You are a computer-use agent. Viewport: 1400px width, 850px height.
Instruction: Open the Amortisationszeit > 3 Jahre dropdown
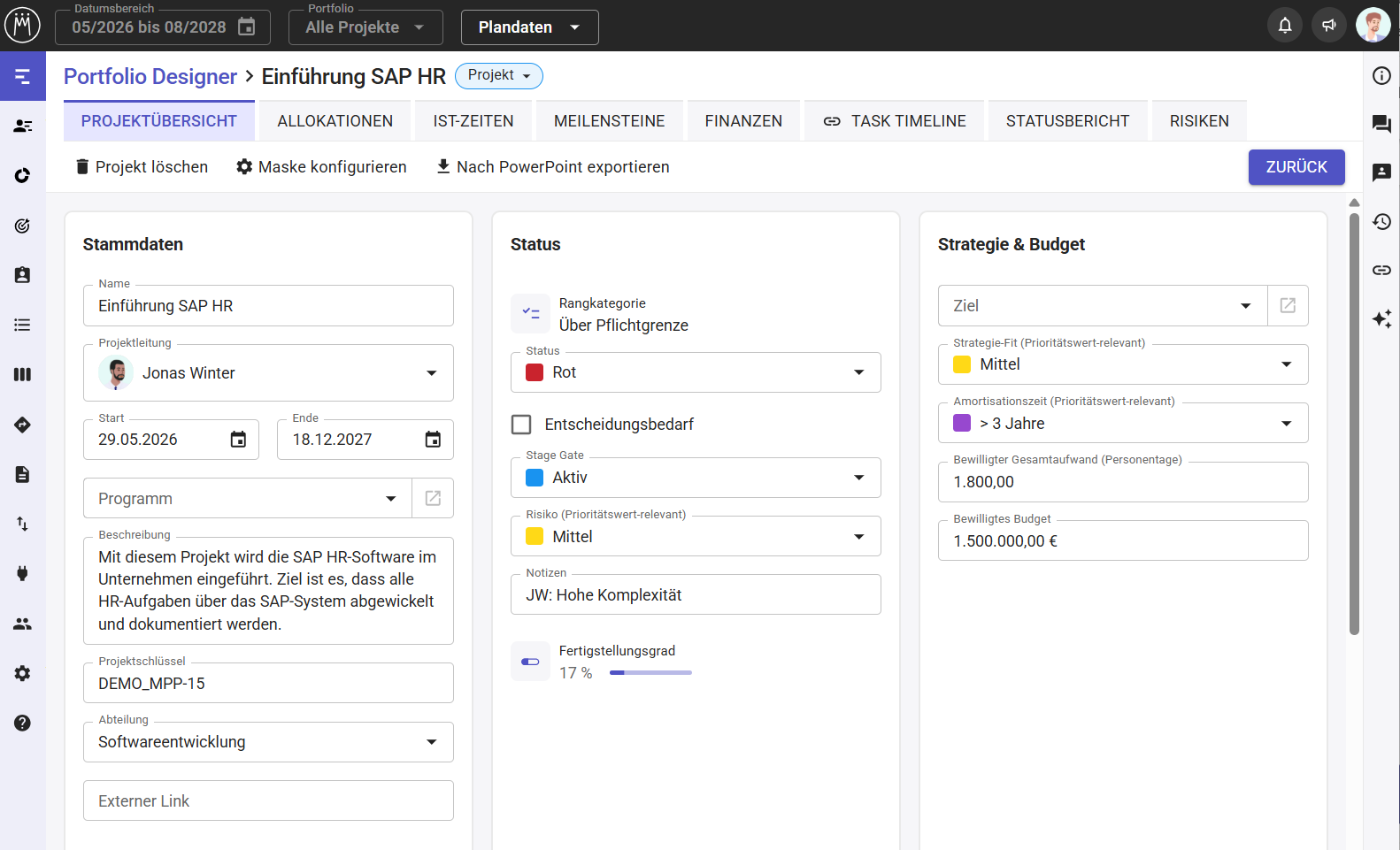[x=1123, y=423]
